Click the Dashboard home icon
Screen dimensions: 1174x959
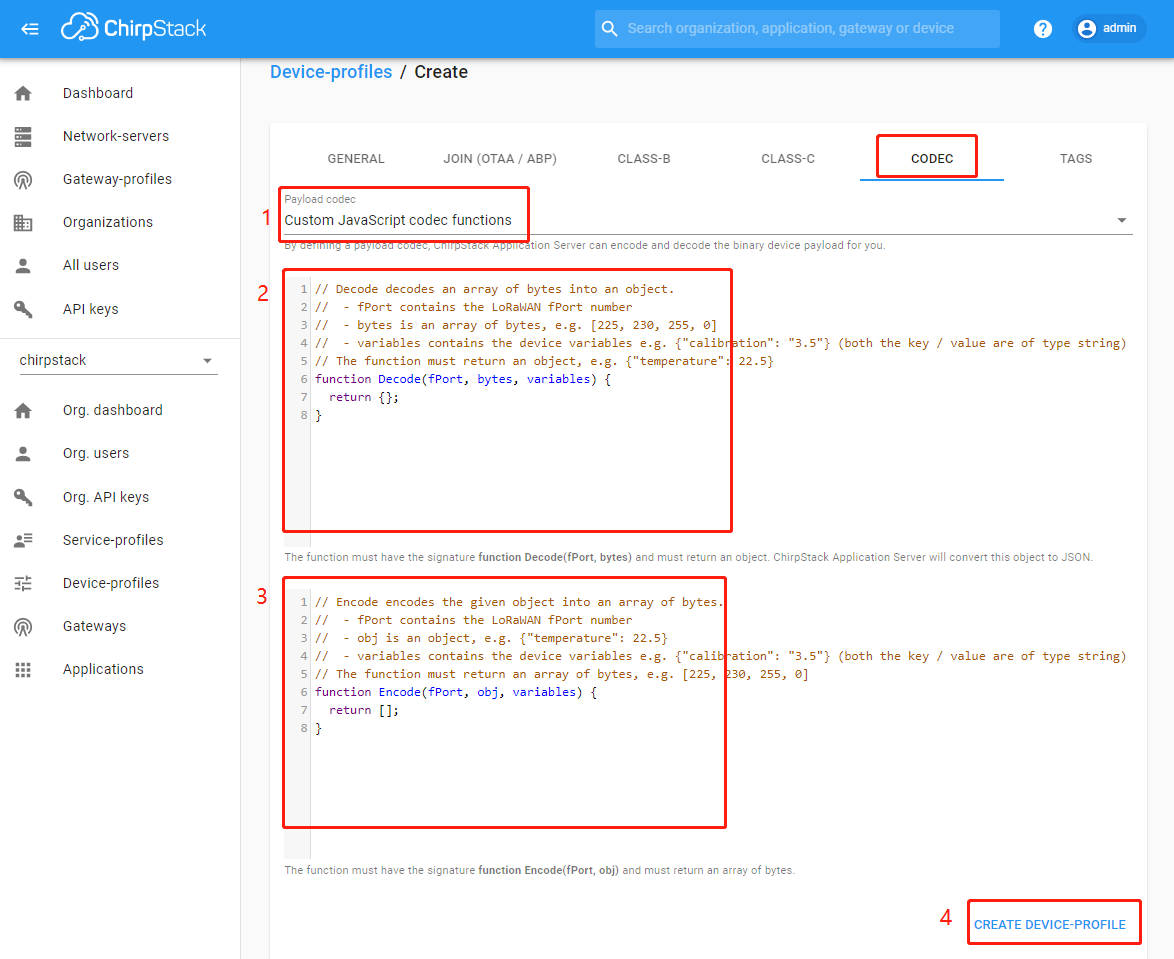click(x=23, y=93)
